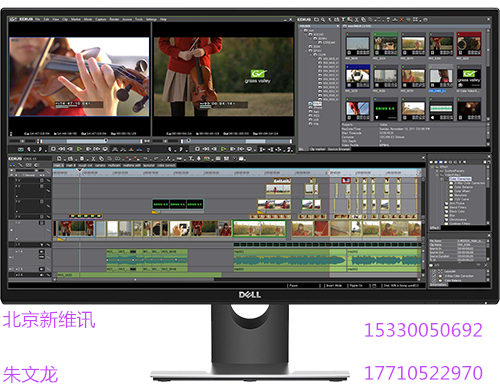Image resolution: width=500 pixels, height=388 pixels.
Task: Play the timeline in Recorder monitor
Action: coord(223,149)
